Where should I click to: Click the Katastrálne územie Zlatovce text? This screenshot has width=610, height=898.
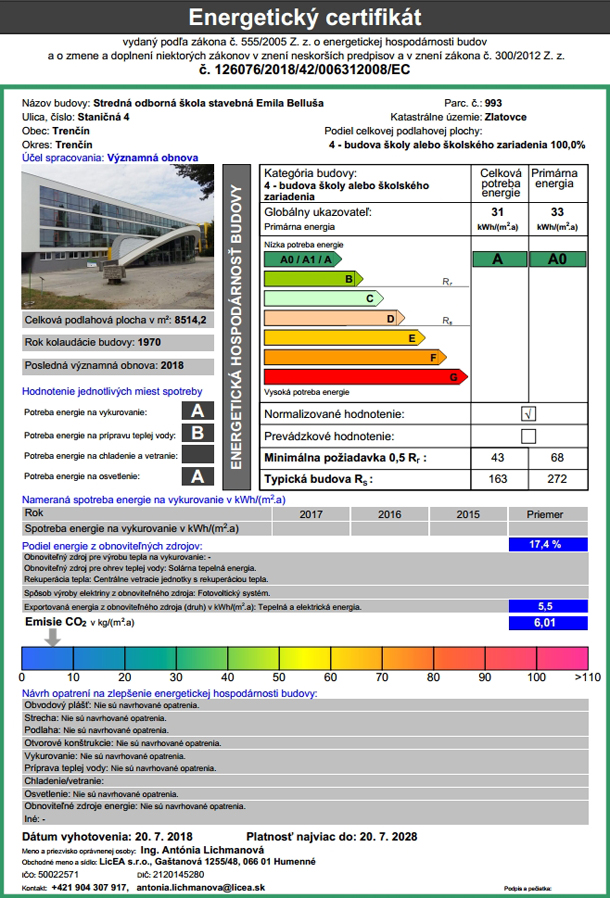pos(458,117)
